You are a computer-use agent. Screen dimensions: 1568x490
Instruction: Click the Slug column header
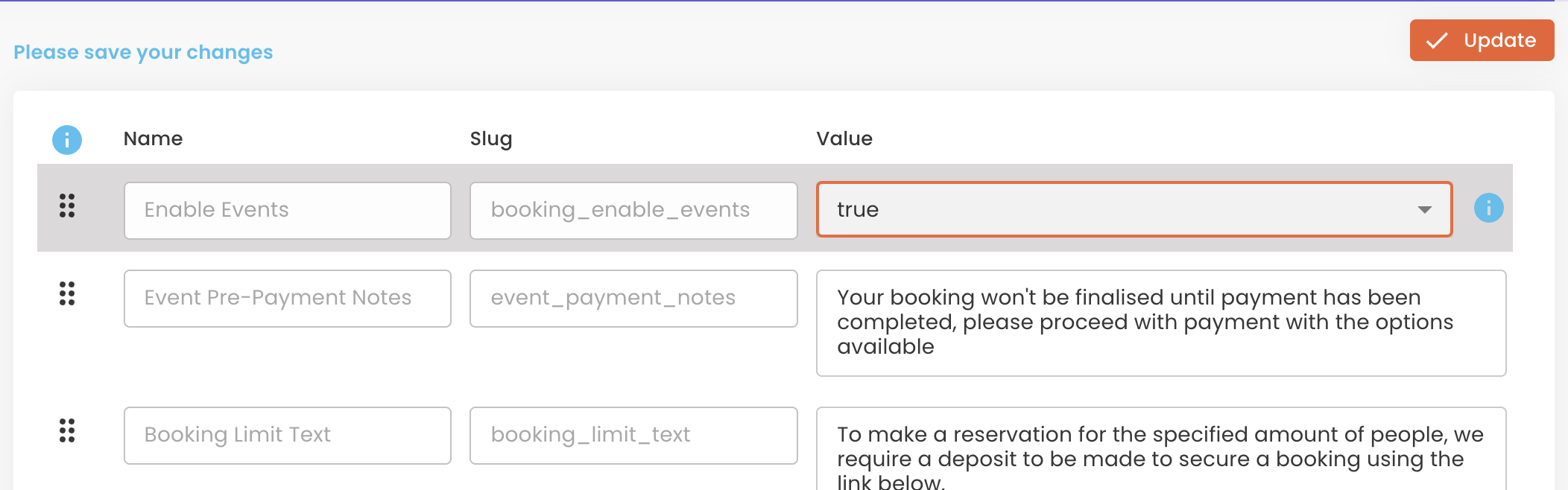point(491,139)
